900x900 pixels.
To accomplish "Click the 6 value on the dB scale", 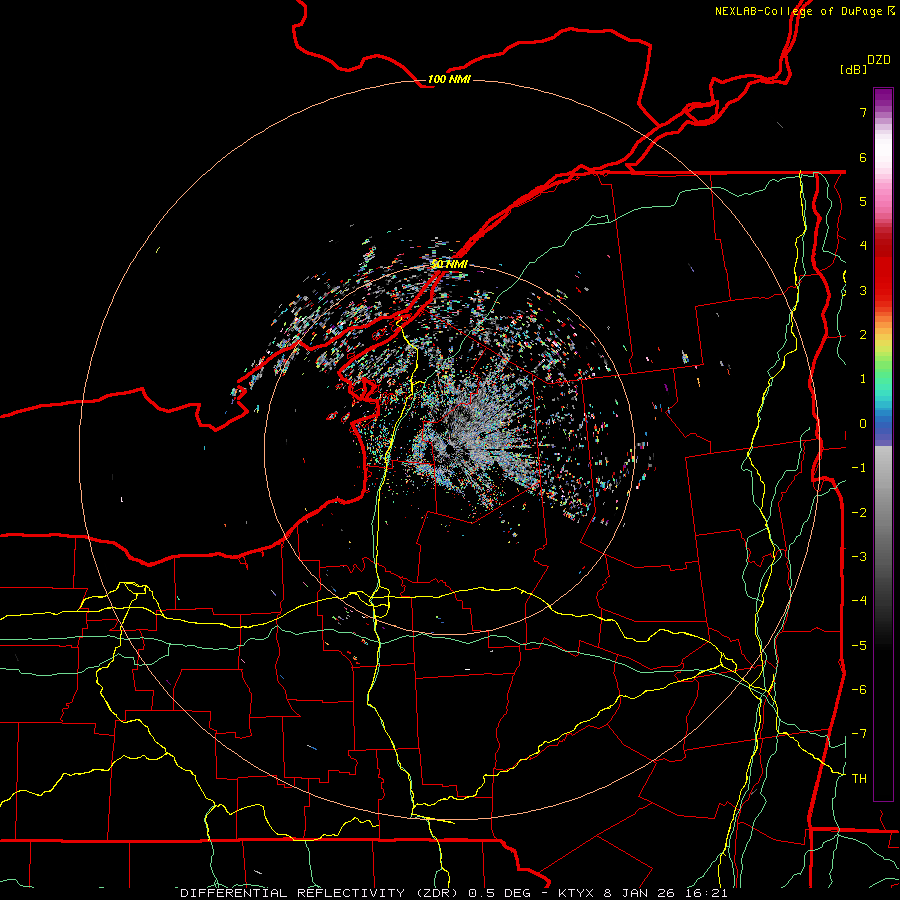I will [863, 157].
